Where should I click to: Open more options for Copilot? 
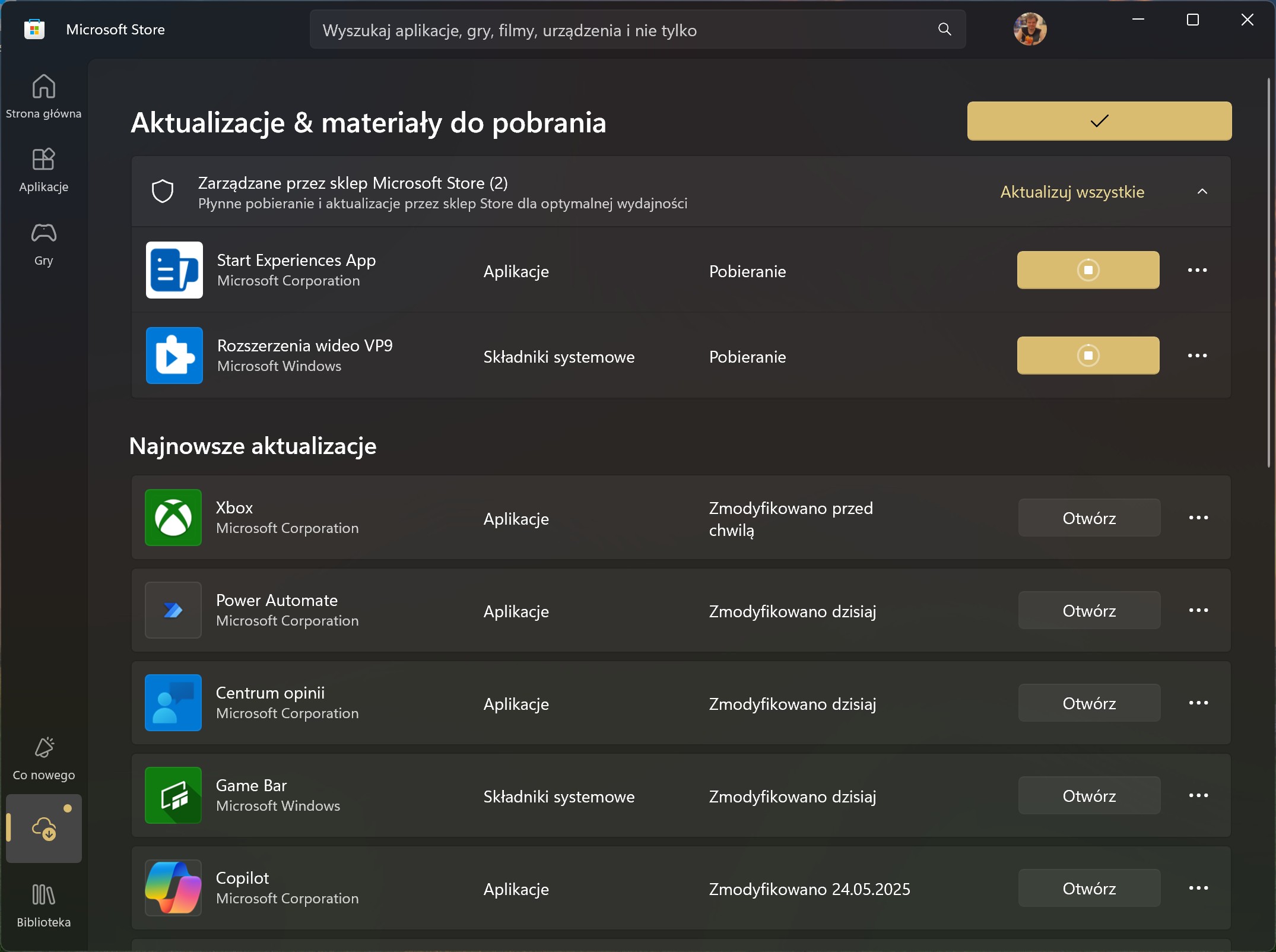[1198, 888]
